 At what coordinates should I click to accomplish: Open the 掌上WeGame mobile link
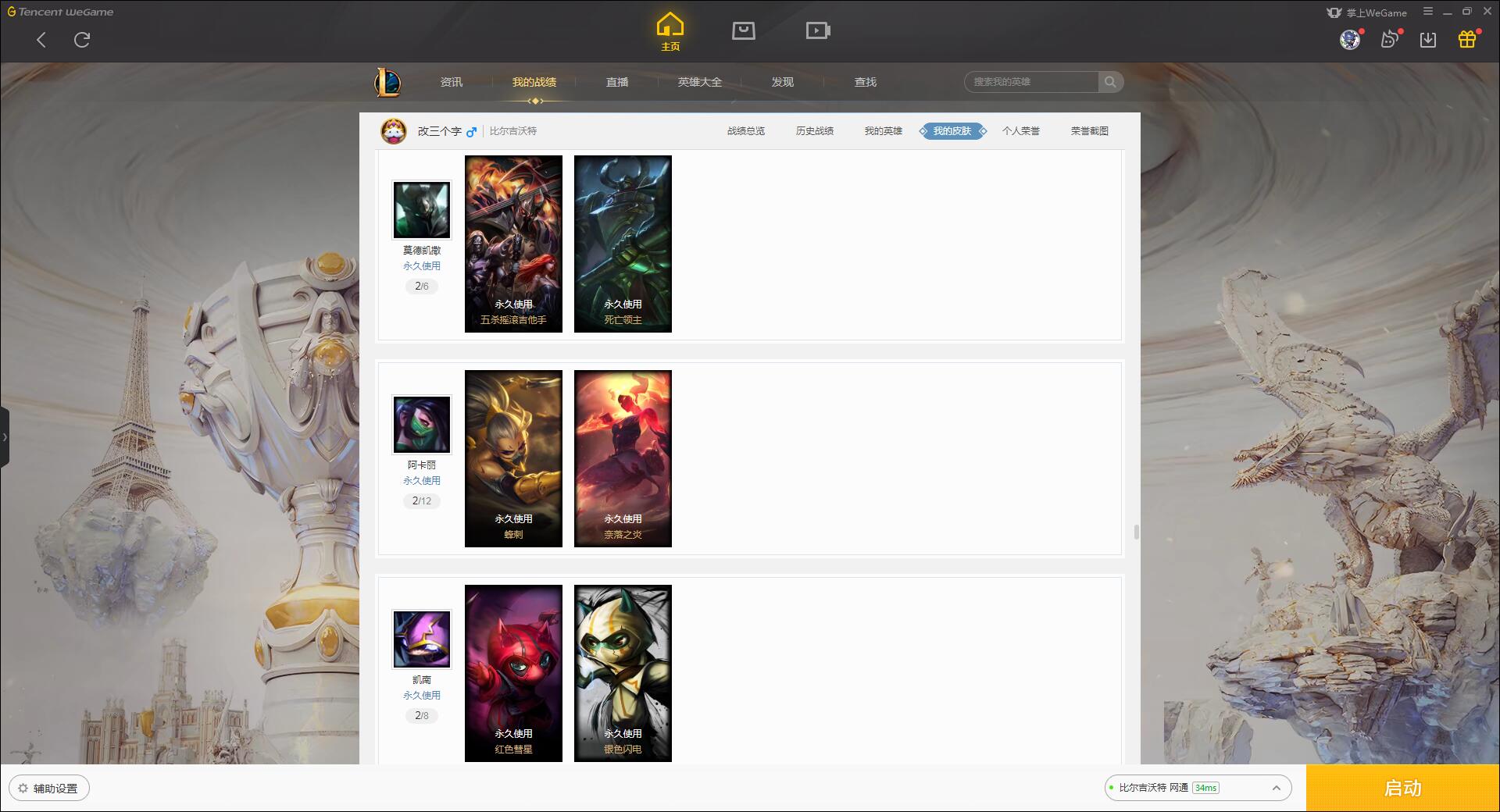click(x=1366, y=12)
